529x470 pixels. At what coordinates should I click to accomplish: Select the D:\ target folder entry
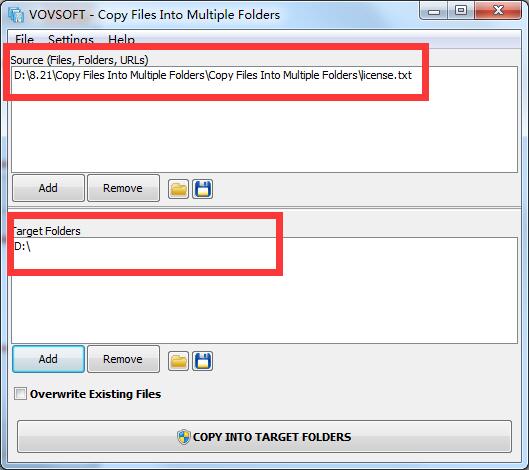coord(22,246)
